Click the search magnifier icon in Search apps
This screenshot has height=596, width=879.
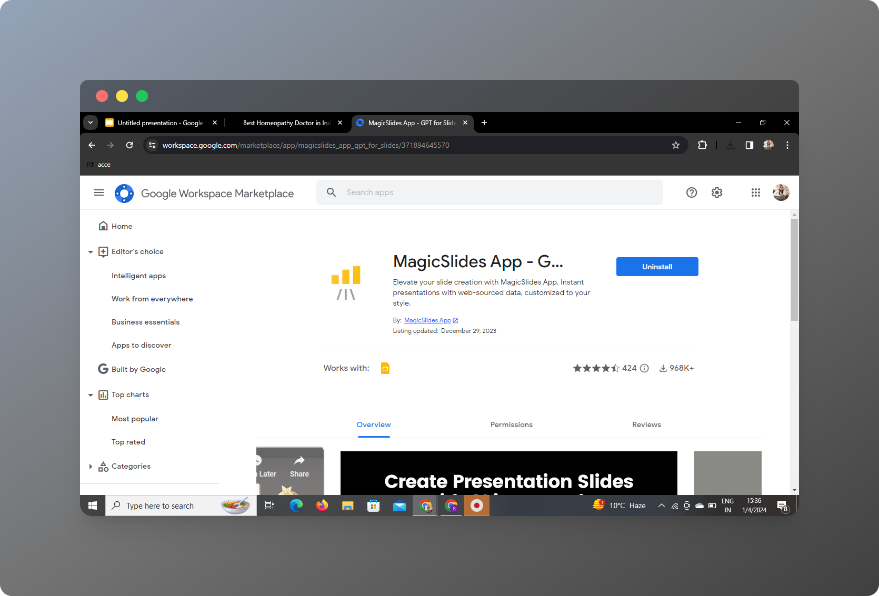(331, 192)
